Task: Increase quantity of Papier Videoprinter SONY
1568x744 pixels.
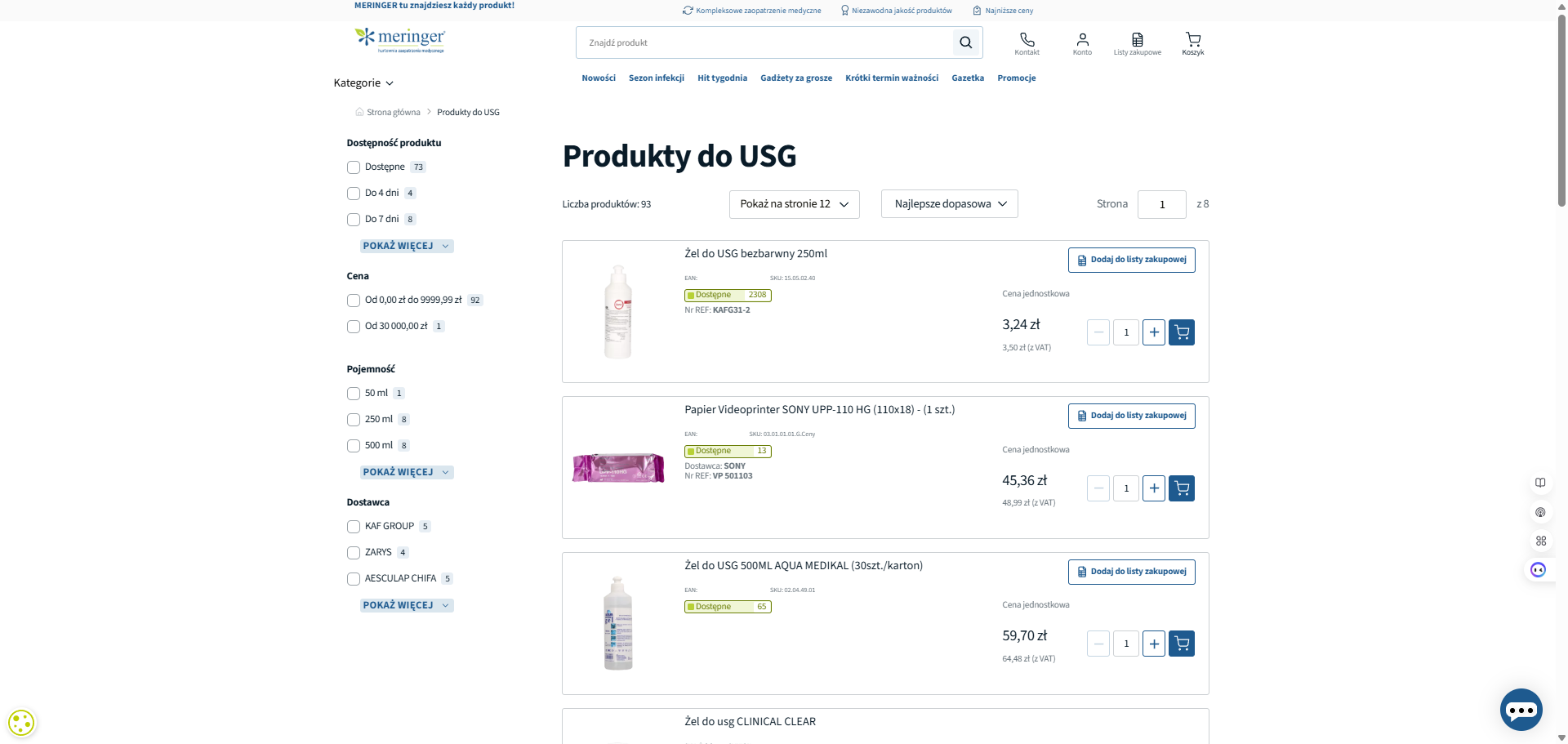Action: (1154, 488)
